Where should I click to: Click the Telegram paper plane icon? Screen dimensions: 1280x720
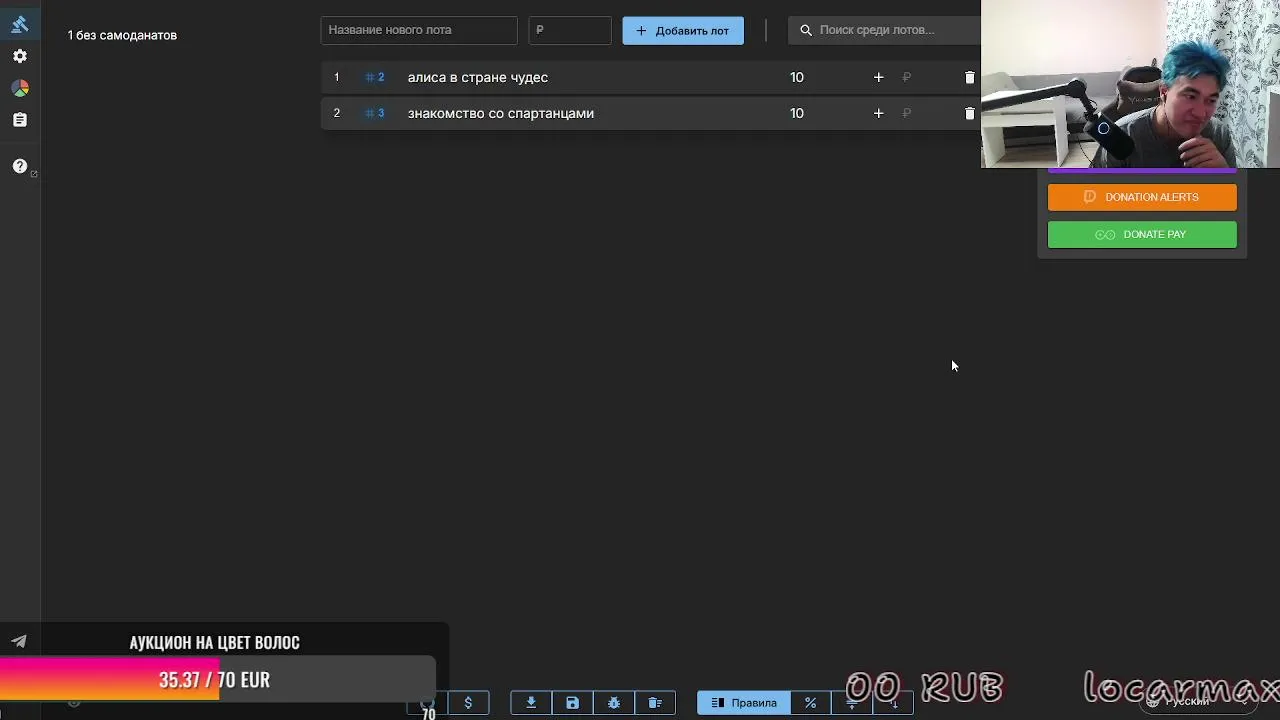pyautogui.click(x=19, y=642)
